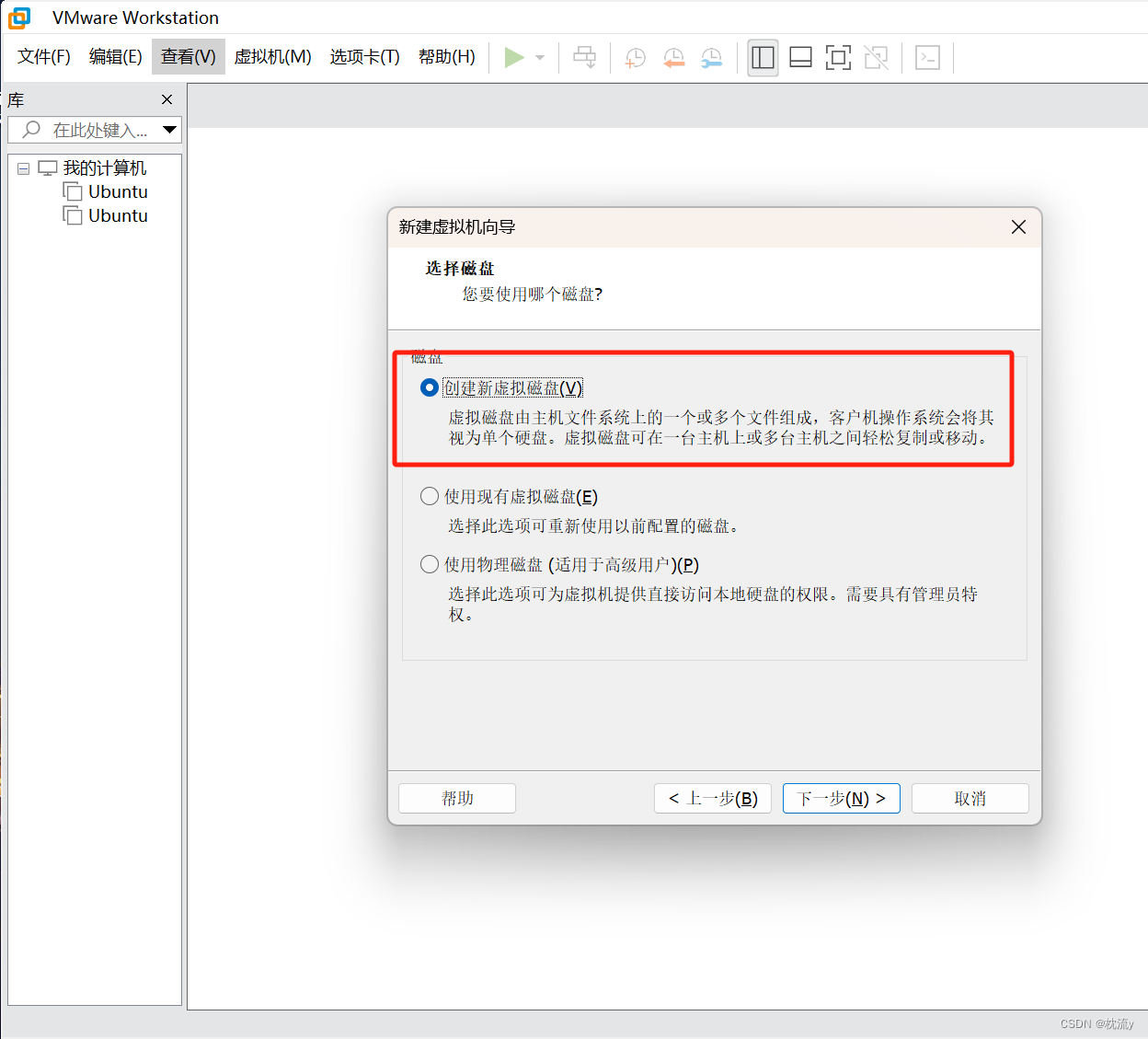Select 使用现有虚拟磁盘(E) radio option
The width and height of the screenshot is (1148, 1039).
point(430,497)
